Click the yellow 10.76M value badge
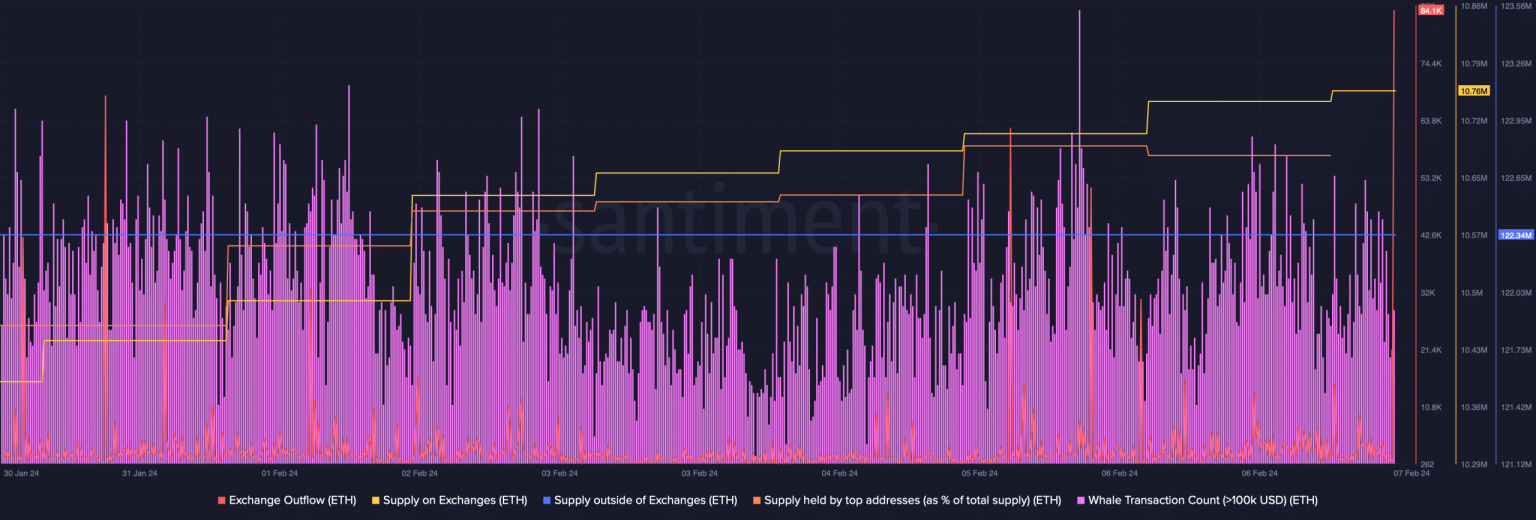1536x520 pixels. pos(1474,91)
